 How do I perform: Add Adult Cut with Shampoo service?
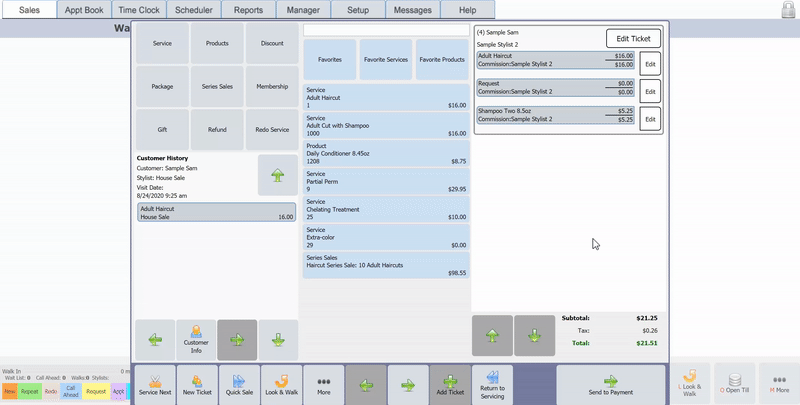tap(386, 125)
